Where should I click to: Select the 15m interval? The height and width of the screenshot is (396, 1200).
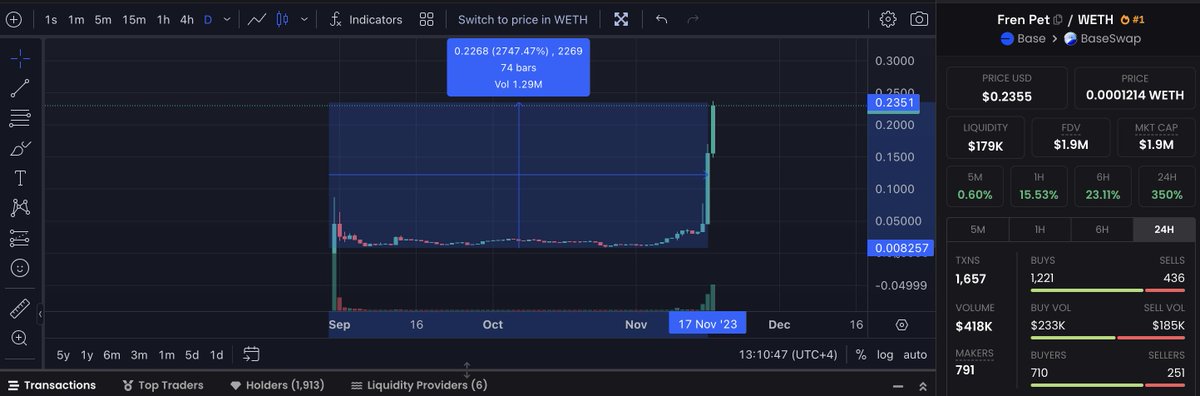(134, 19)
